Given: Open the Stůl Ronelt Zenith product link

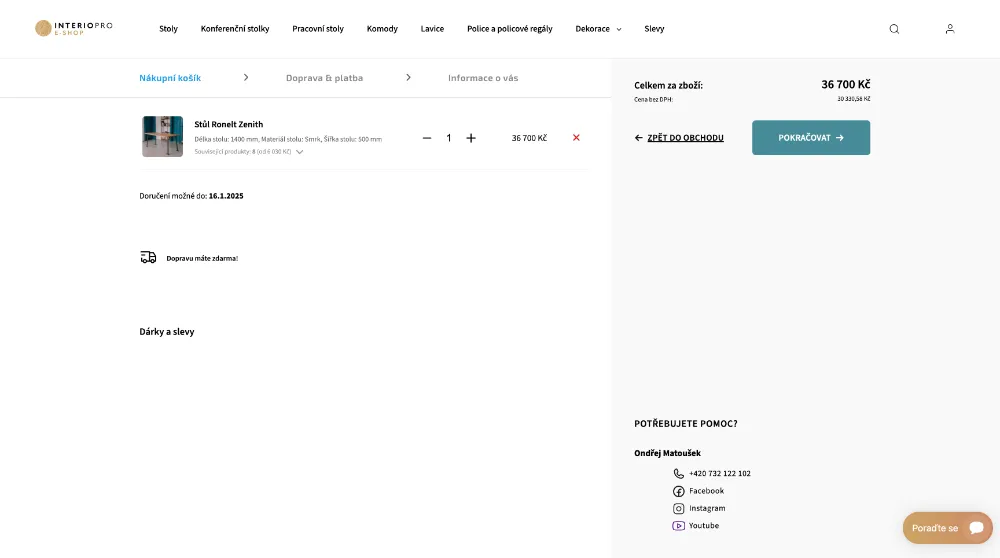Looking at the screenshot, I should (x=228, y=124).
